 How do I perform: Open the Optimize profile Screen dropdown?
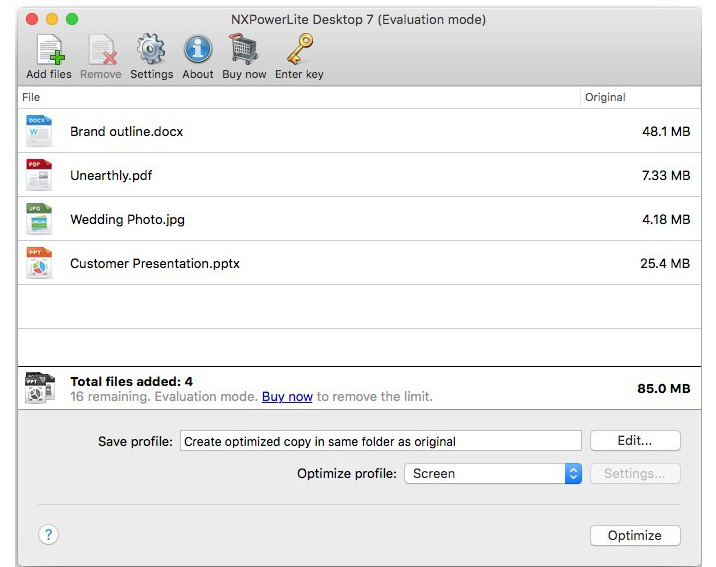coord(493,473)
